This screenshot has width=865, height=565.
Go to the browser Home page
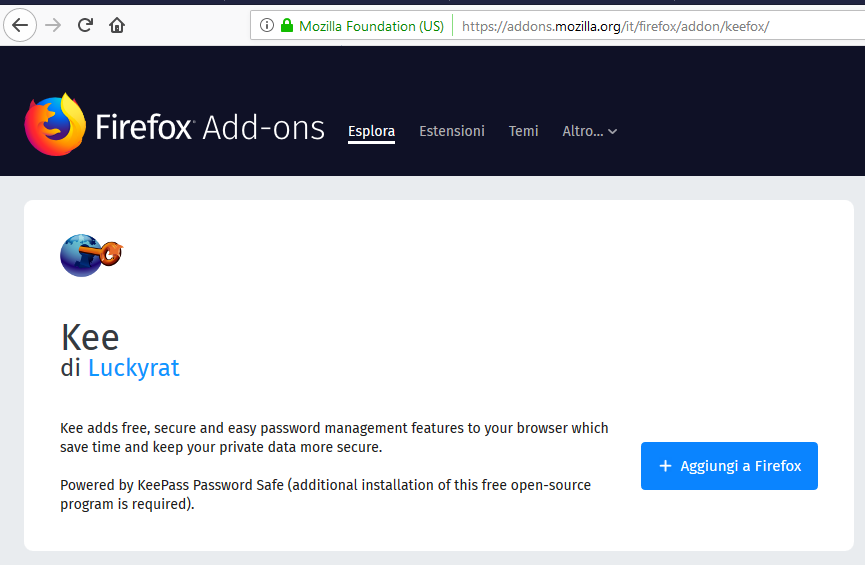coord(117,25)
